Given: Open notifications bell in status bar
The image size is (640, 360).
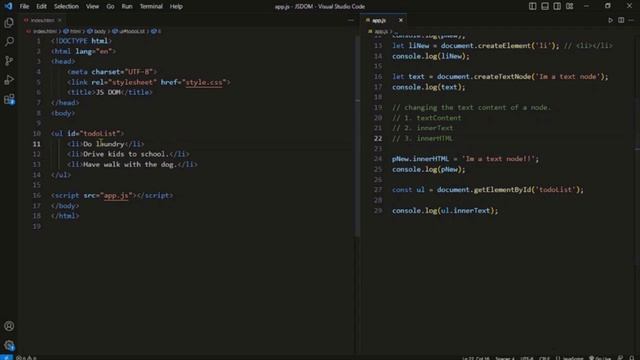Looking at the screenshot, I should [632, 358].
